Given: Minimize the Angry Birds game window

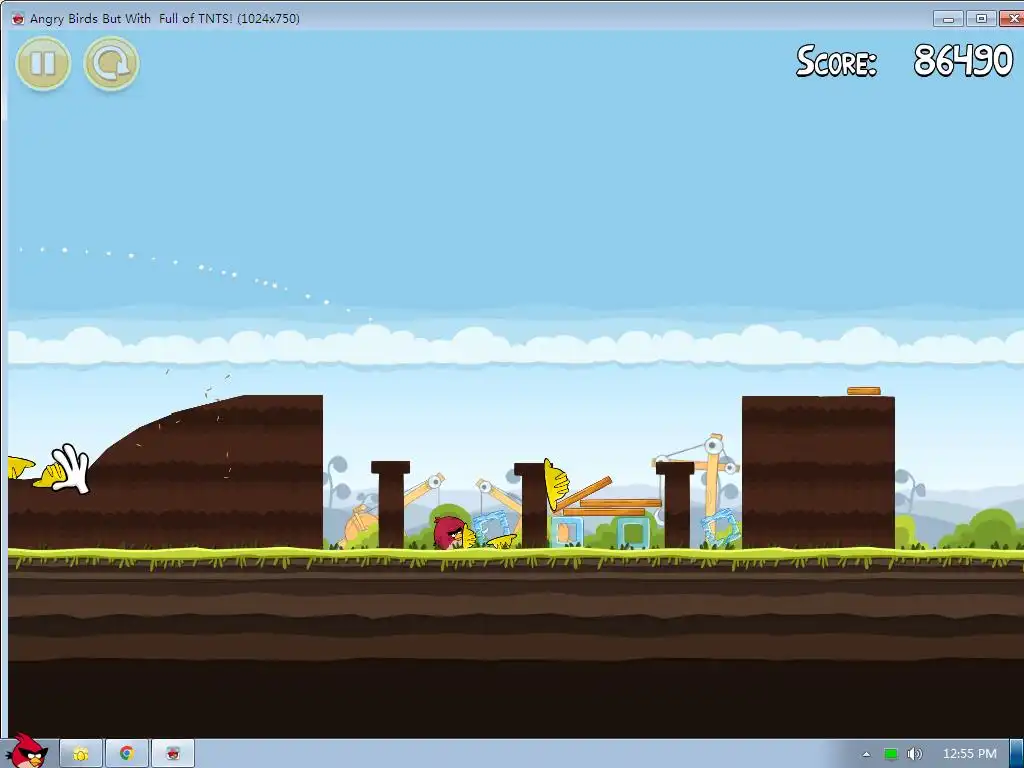Looking at the screenshot, I should click(x=948, y=18).
